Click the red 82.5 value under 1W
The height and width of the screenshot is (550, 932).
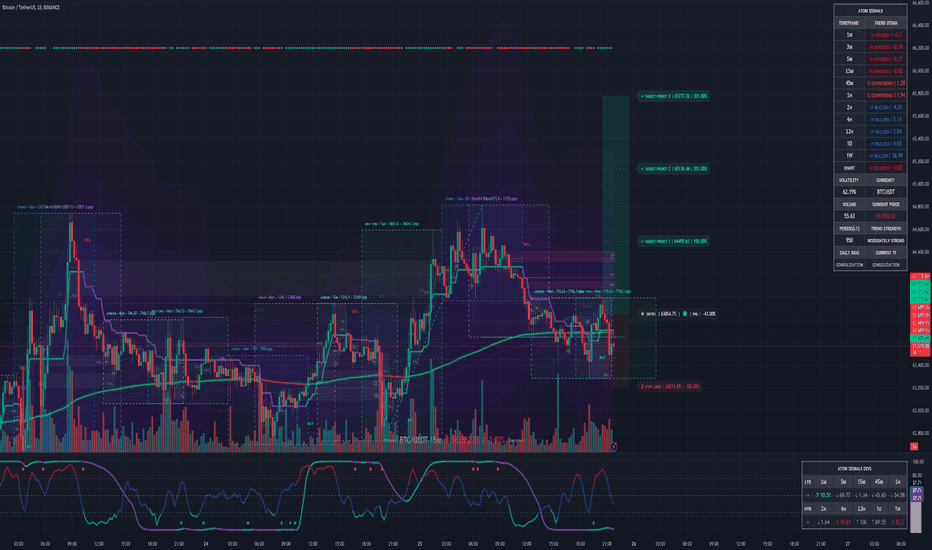coord(898,522)
